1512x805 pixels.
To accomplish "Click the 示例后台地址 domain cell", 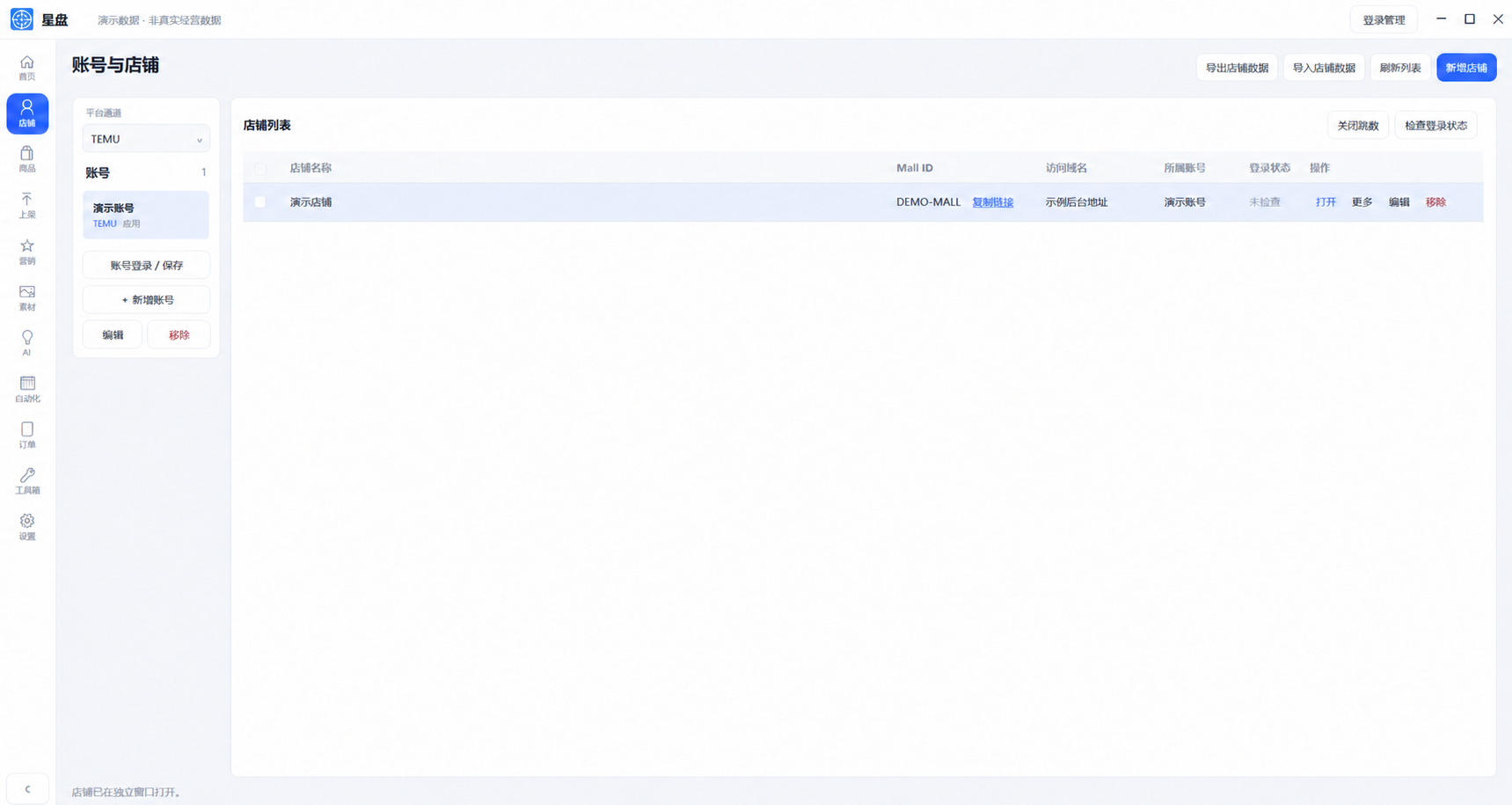I will pos(1077,202).
